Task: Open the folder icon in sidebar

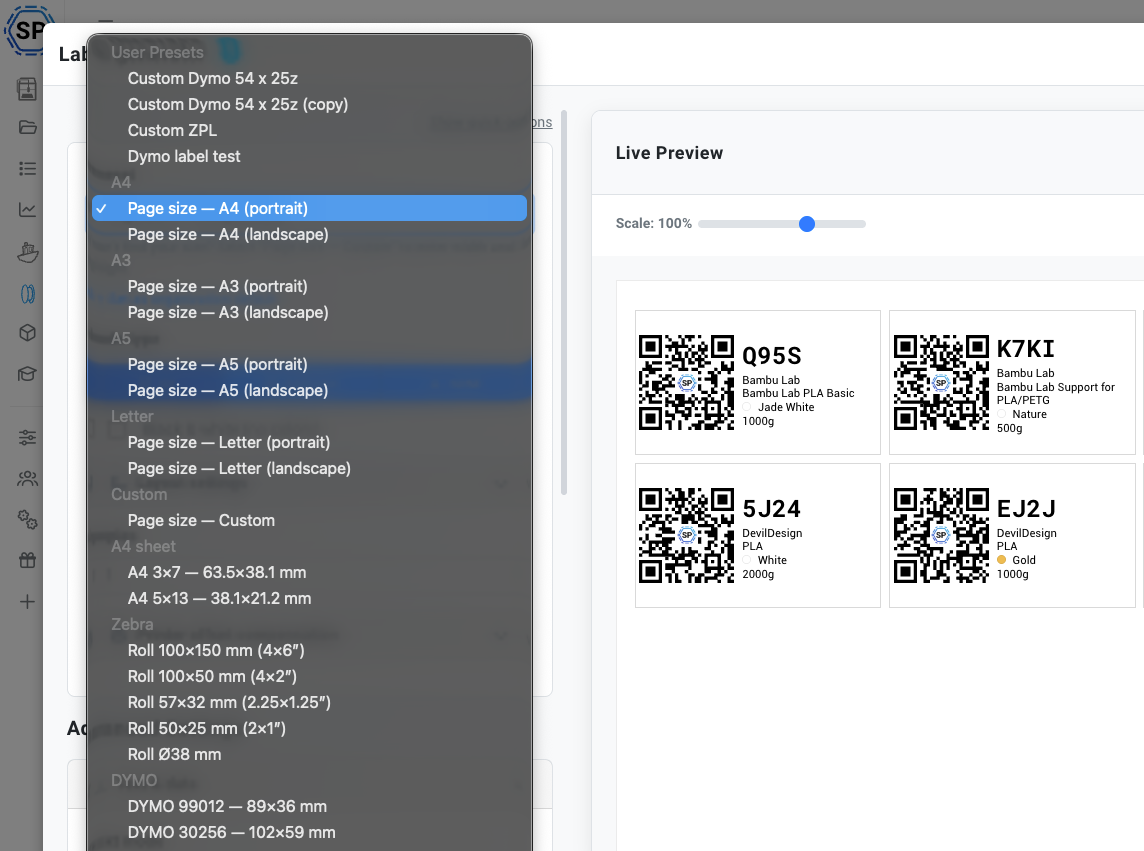Action: (x=27, y=127)
